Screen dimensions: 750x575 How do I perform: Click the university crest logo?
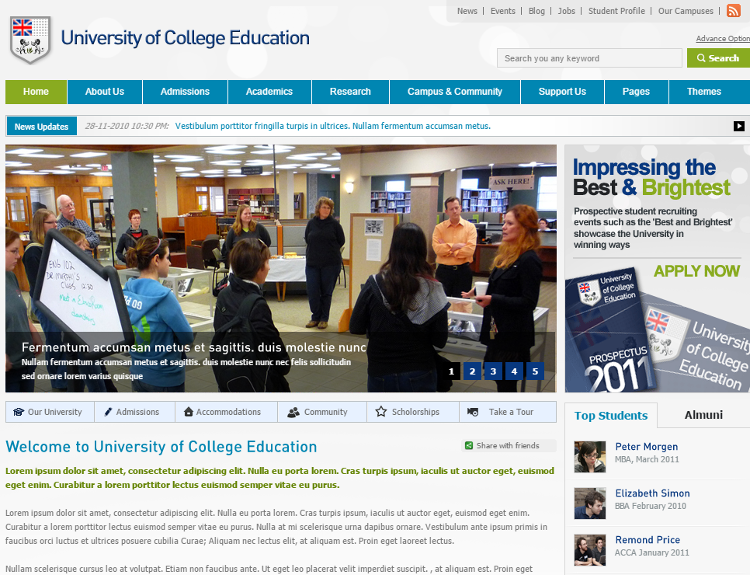pos(31,40)
